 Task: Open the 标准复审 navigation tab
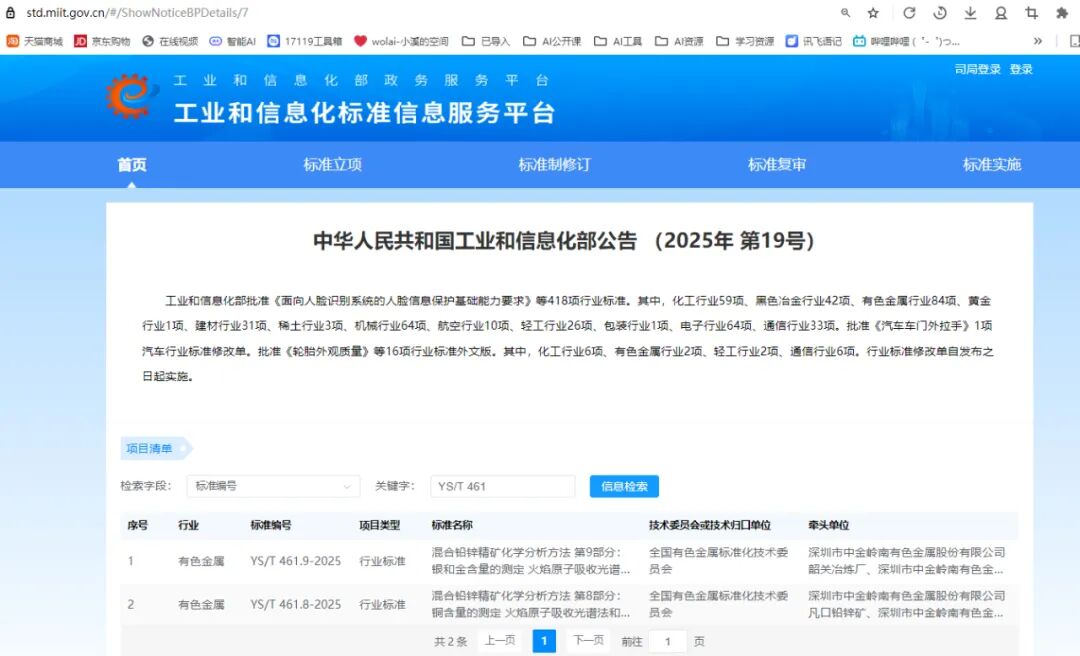[777, 165]
